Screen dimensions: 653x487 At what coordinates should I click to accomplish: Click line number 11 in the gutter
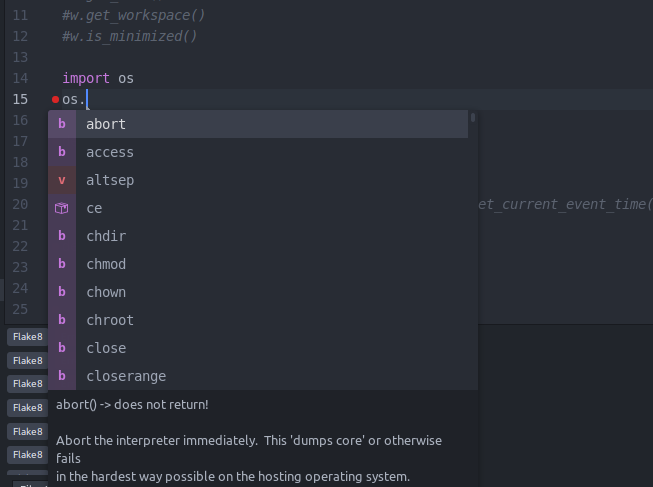[x=20, y=15]
